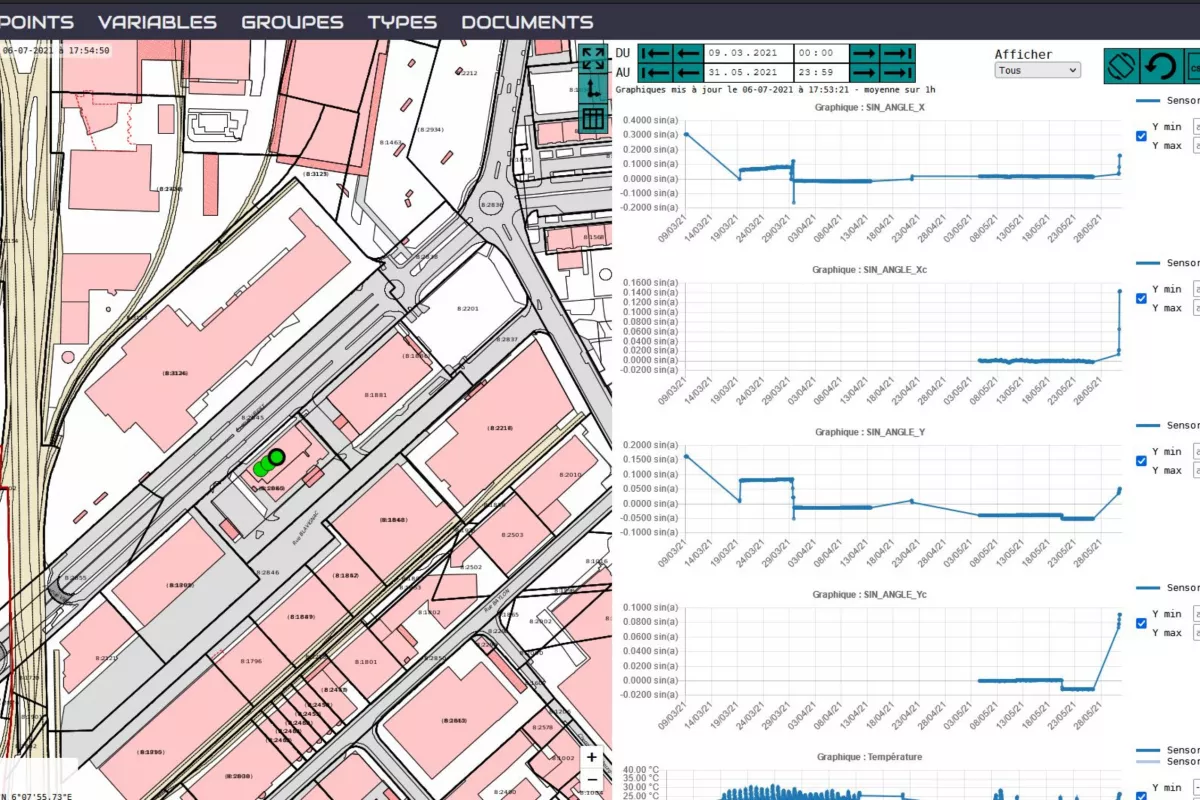Zoom in the map with plus button

click(592, 758)
